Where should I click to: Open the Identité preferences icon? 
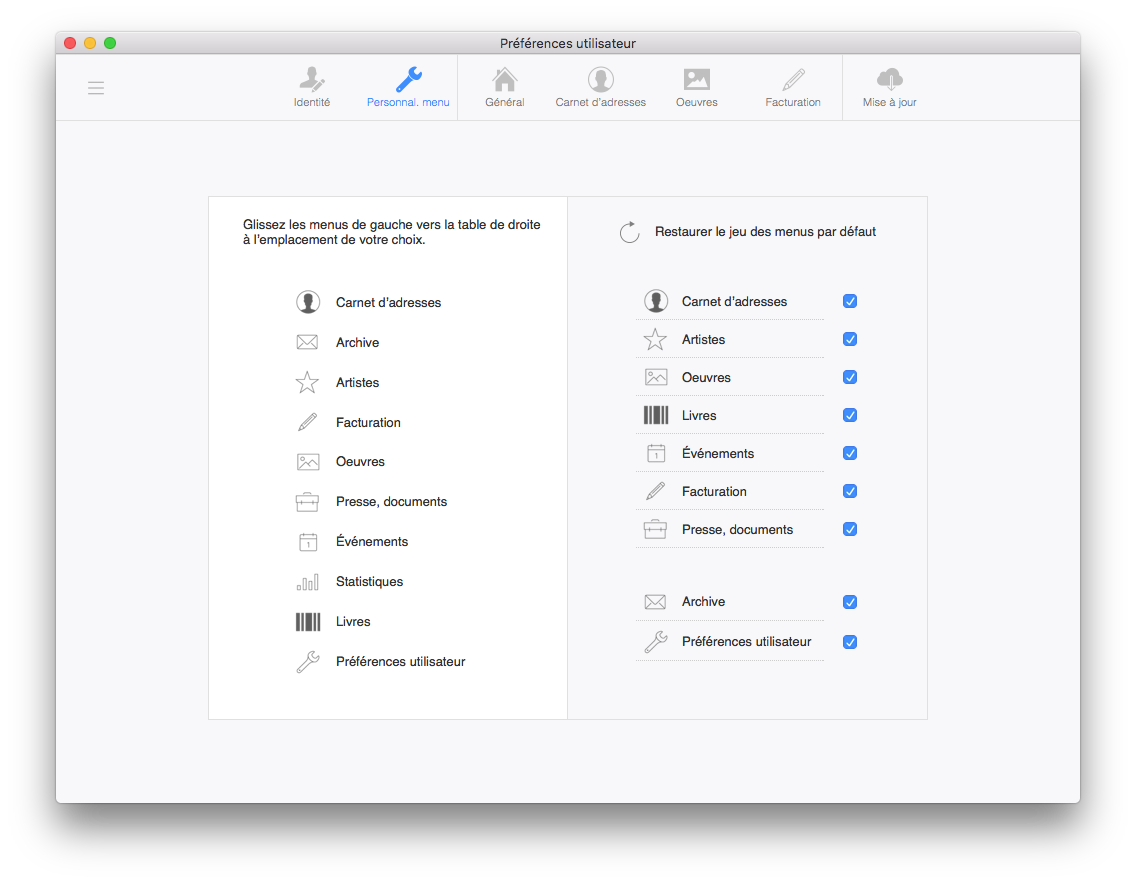(x=311, y=81)
